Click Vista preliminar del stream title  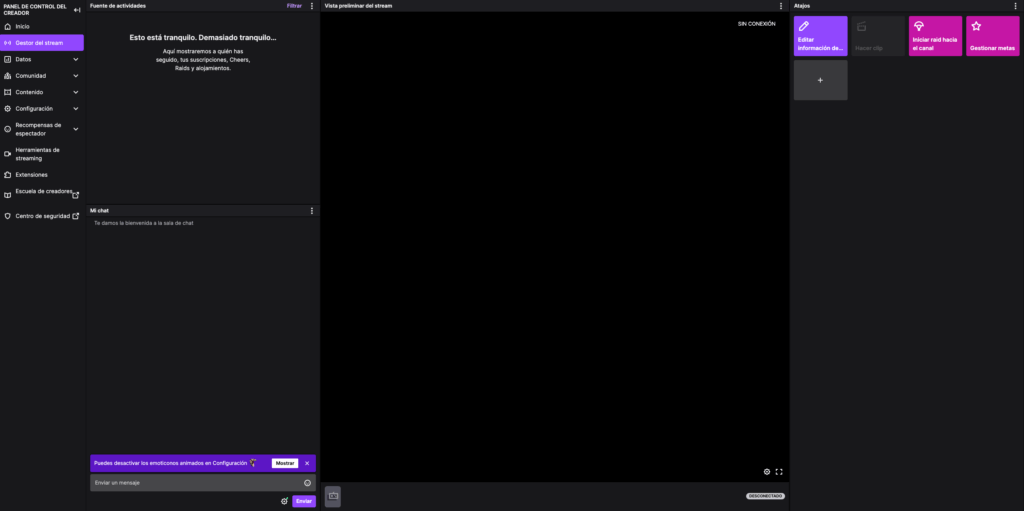tap(359, 6)
